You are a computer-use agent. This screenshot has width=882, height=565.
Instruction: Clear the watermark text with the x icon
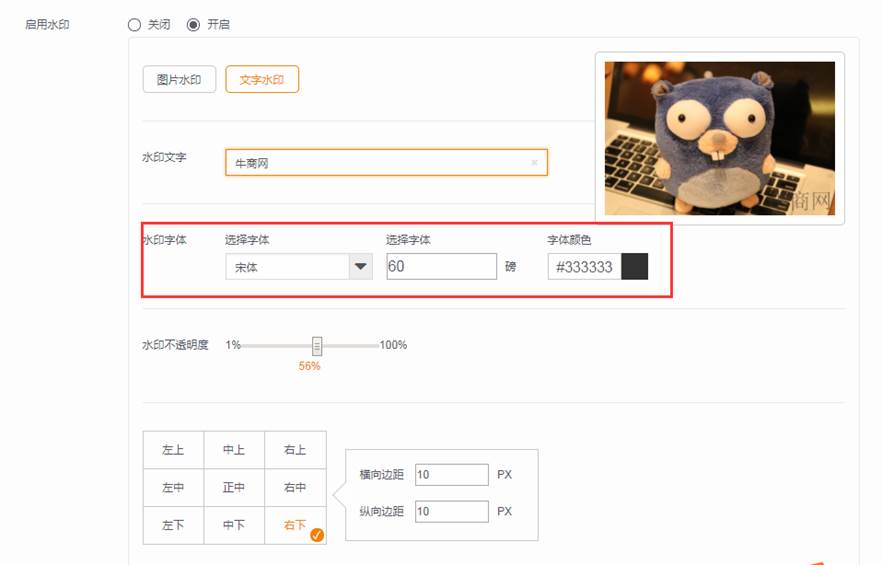coord(534,163)
